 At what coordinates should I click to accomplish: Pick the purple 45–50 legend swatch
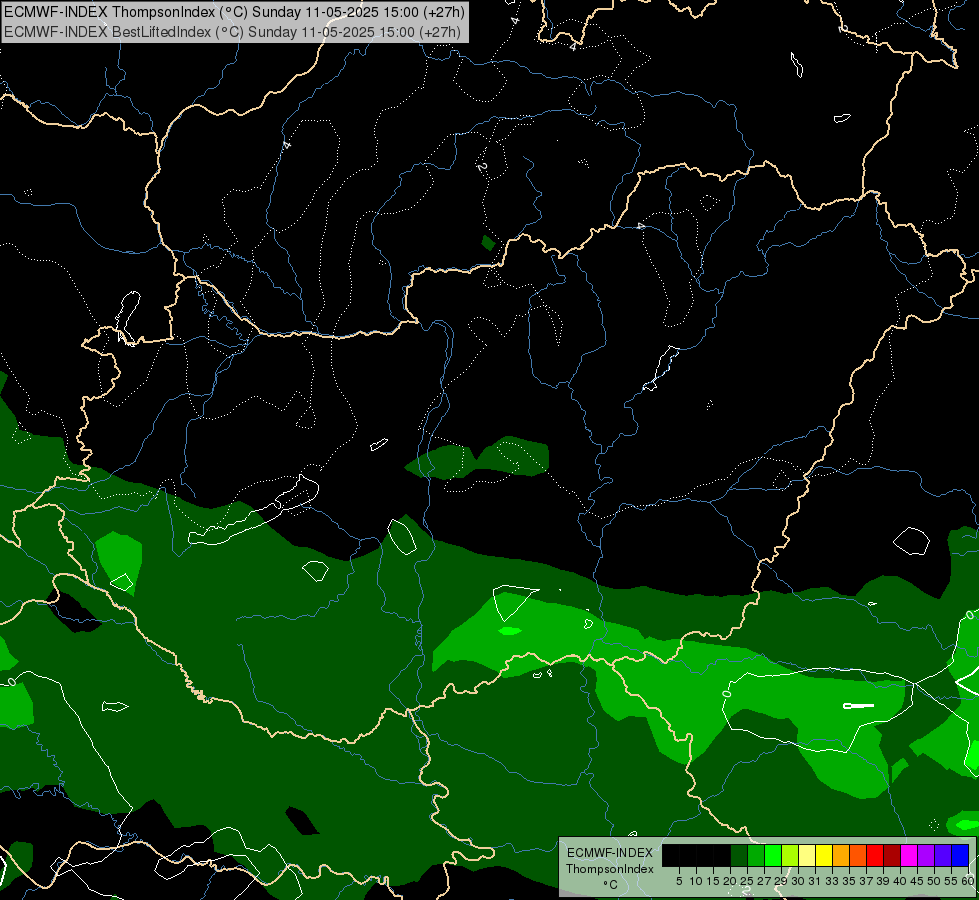pyautogui.click(x=926, y=855)
